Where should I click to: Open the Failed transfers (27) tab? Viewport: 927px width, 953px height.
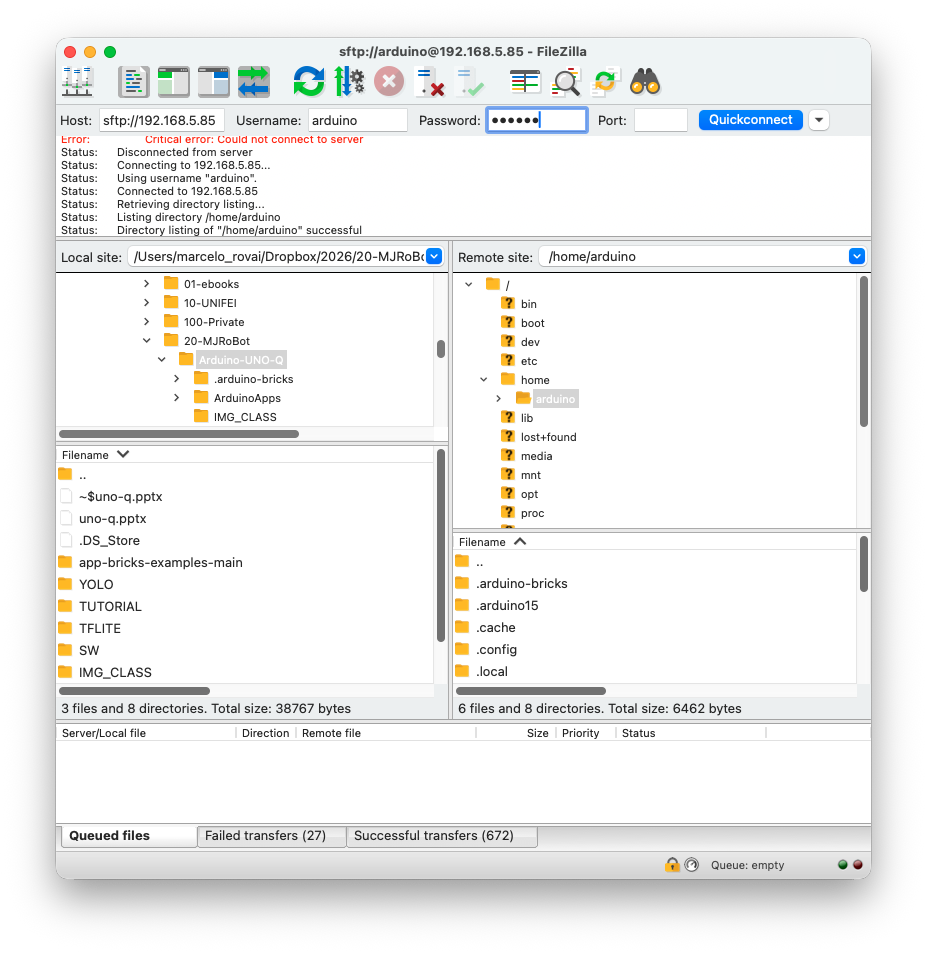[x=271, y=836]
